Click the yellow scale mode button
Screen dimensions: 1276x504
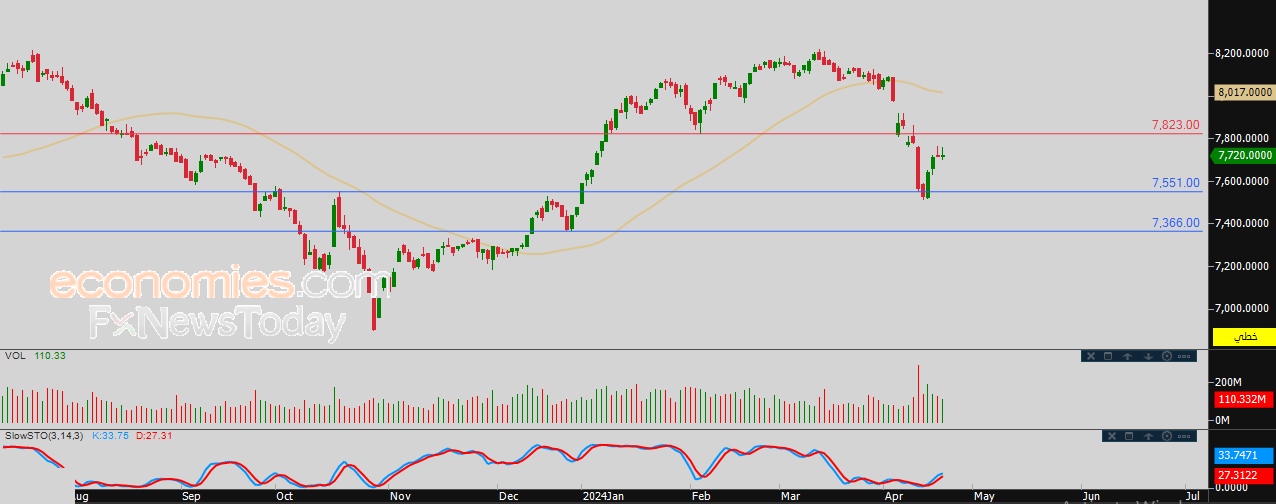point(1244,338)
